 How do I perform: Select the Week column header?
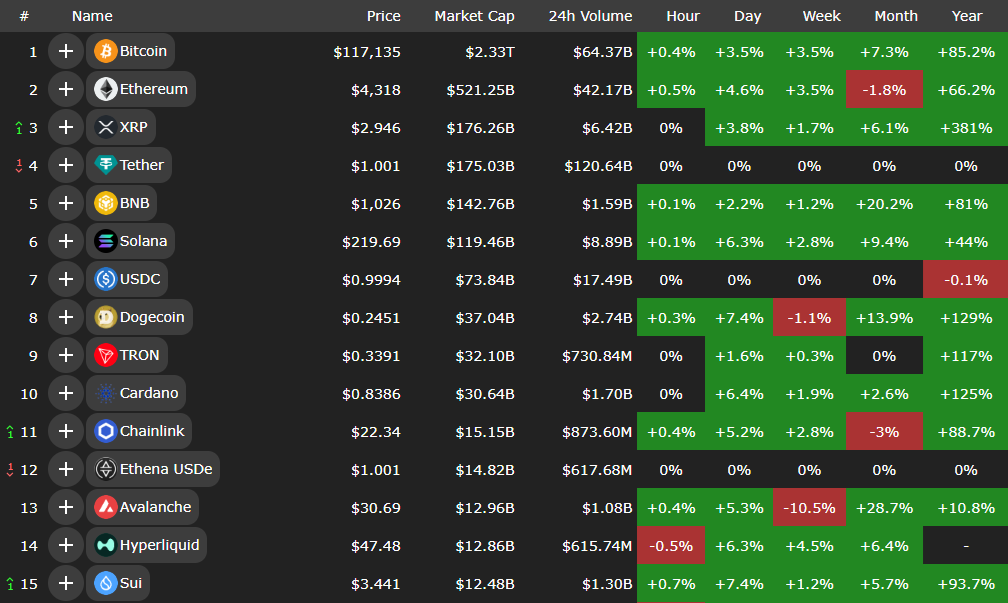tap(821, 16)
